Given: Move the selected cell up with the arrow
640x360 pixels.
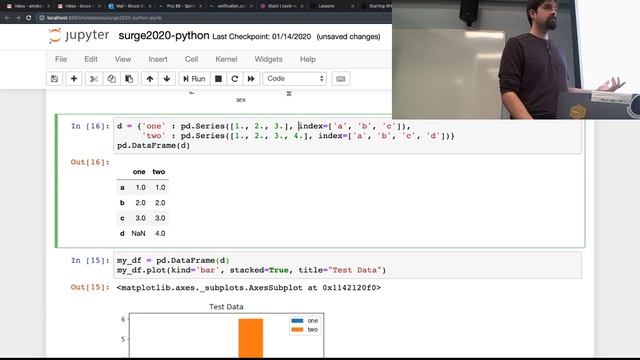Looking at the screenshot, I should tap(150, 79).
